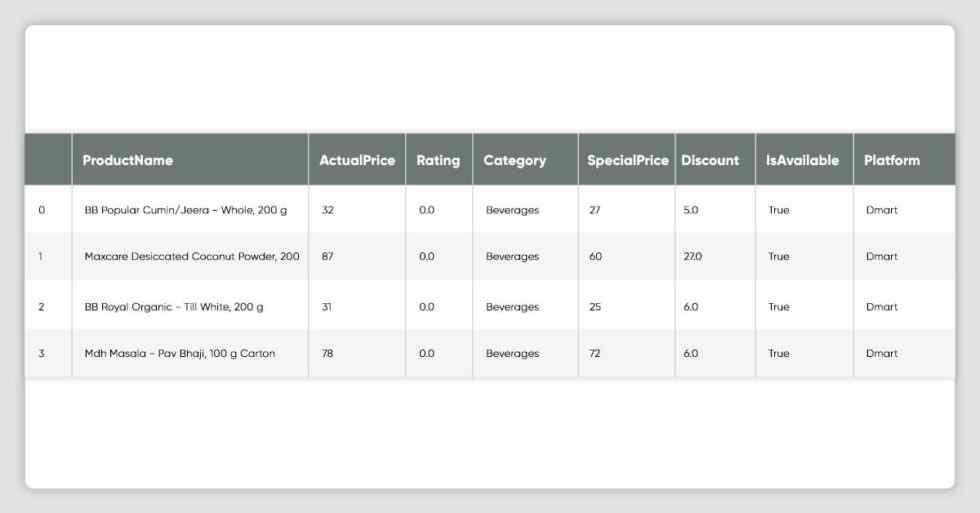
Task: Select rating 0.0 in Maxcare Coconut Powder row
Action: click(x=426, y=256)
